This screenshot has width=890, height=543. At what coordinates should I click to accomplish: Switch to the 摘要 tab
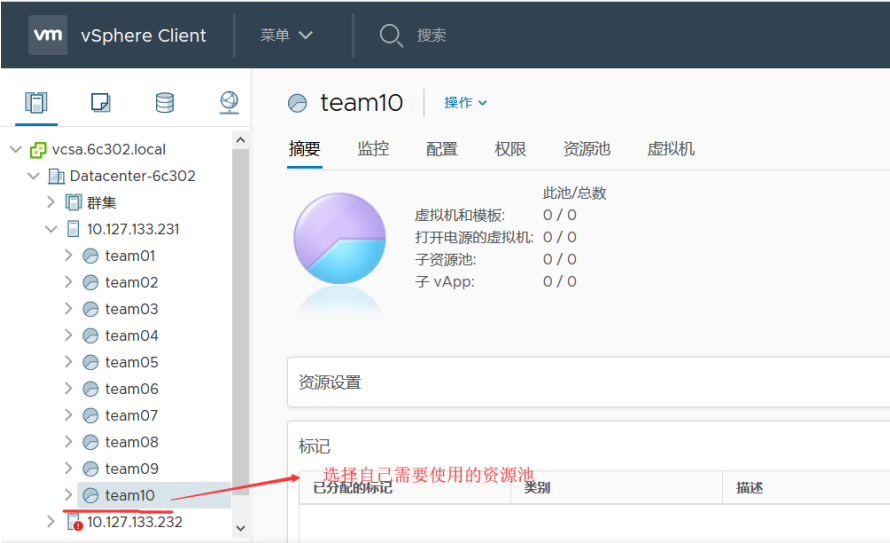pyautogui.click(x=305, y=149)
